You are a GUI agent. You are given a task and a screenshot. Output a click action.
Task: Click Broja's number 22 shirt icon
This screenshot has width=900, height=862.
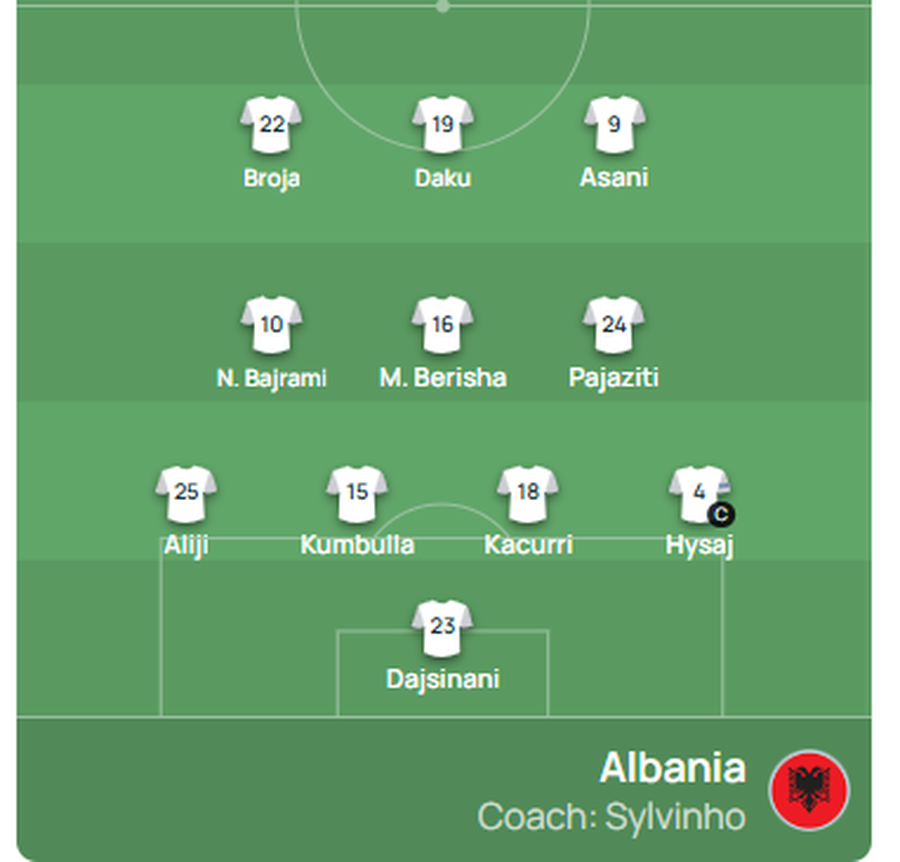(271, 125)
